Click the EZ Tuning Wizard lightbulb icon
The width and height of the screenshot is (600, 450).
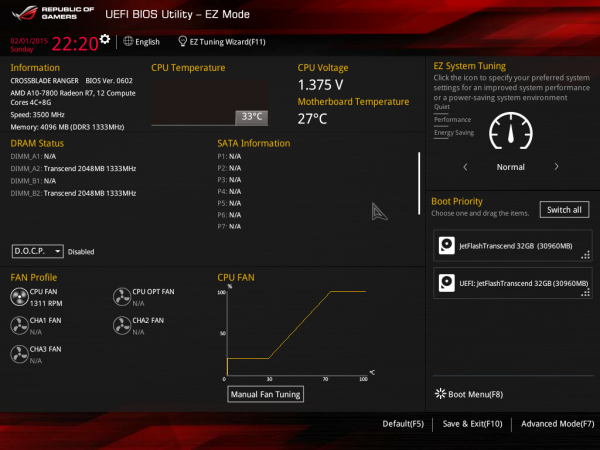click(x=183, y=41)
